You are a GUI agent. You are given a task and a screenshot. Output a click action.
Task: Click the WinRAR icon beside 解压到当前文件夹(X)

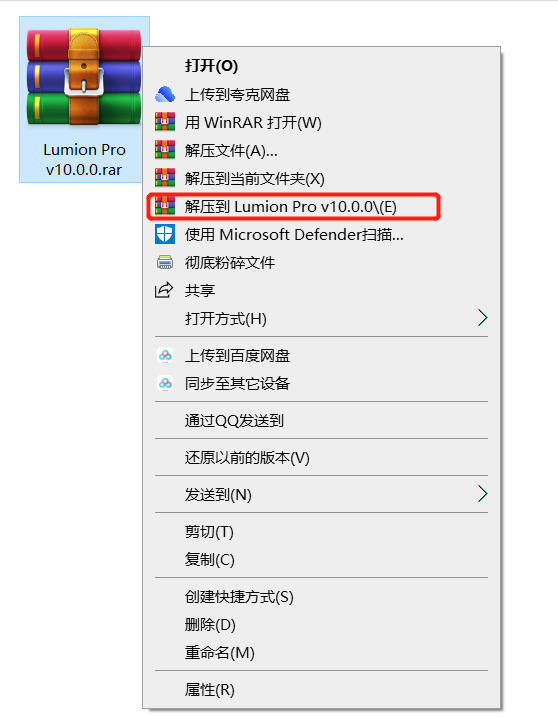pos(165,178)
